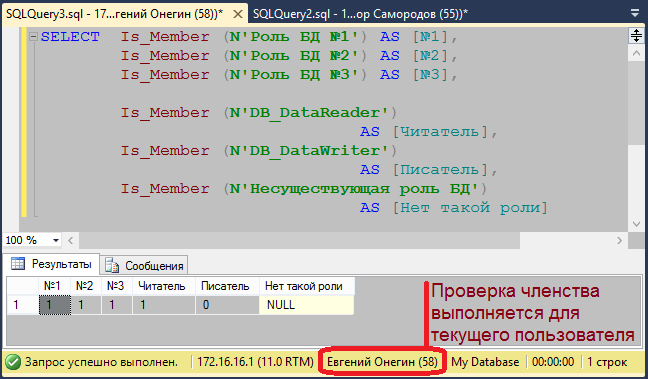Select the Писатель column header
The image size is (648, 379).
[x=227, y=286]
